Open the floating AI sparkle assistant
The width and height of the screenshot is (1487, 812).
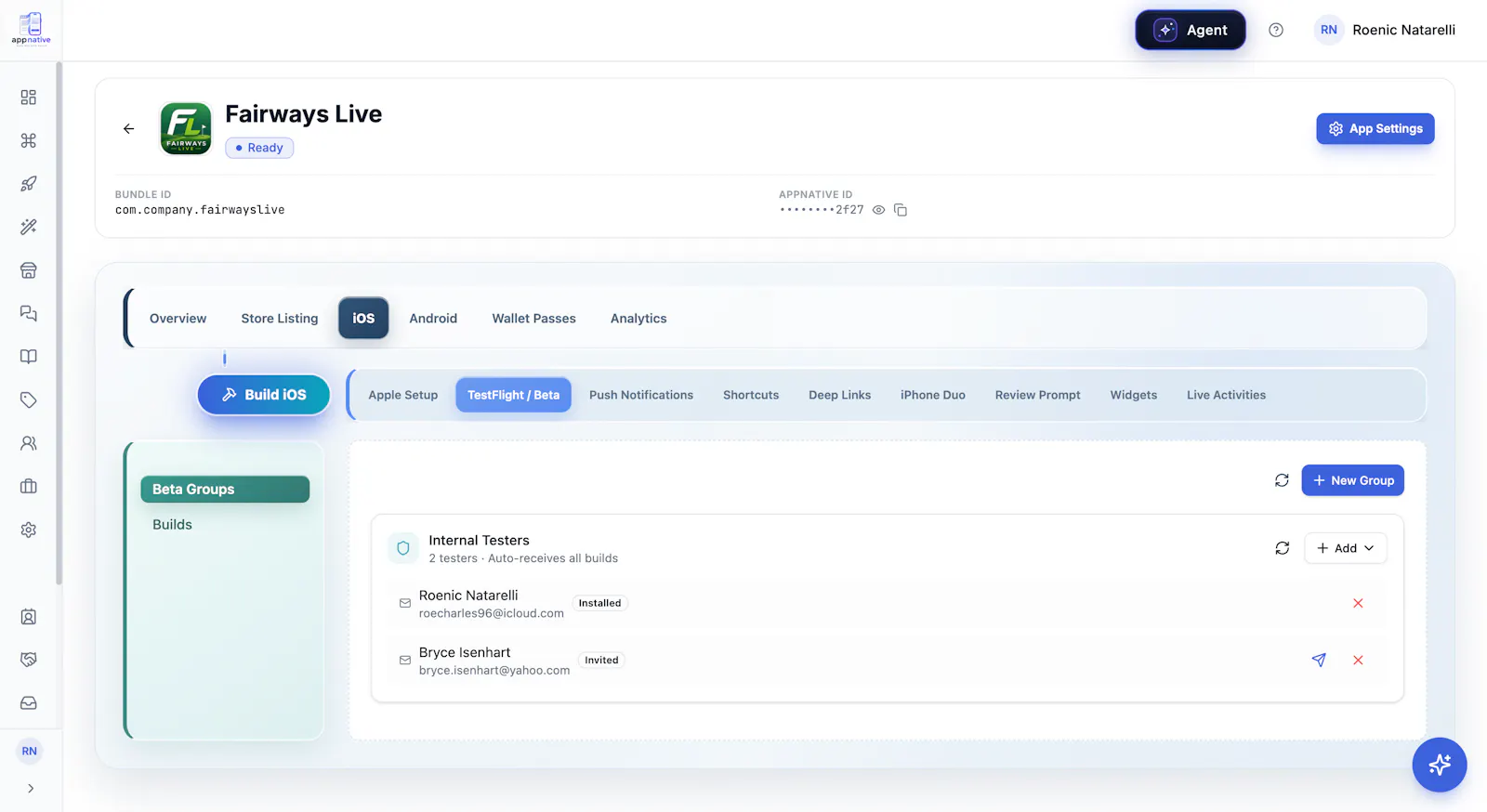click(1440, 765)
